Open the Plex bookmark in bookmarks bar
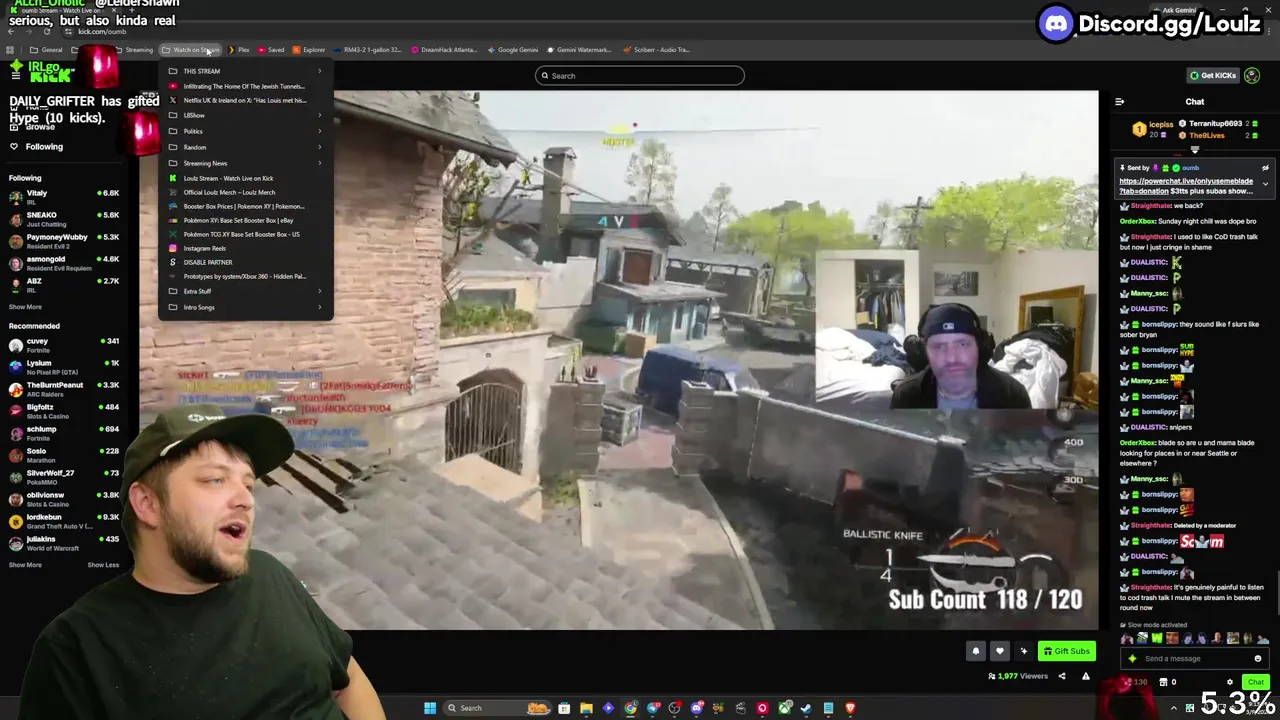The width and height of the screenshot is (1280, 720). pyautogui.click(x=239, y=49)
